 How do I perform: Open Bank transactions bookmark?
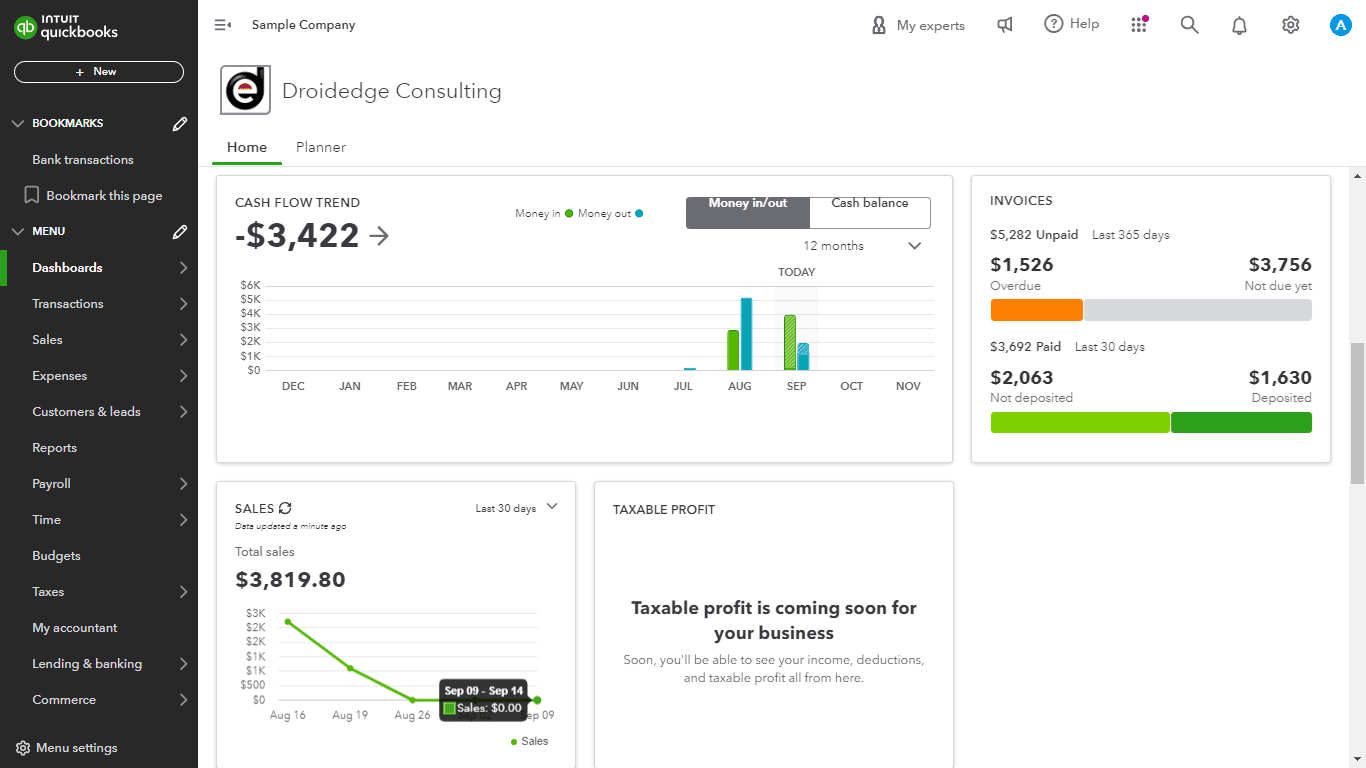pos(83,160)
